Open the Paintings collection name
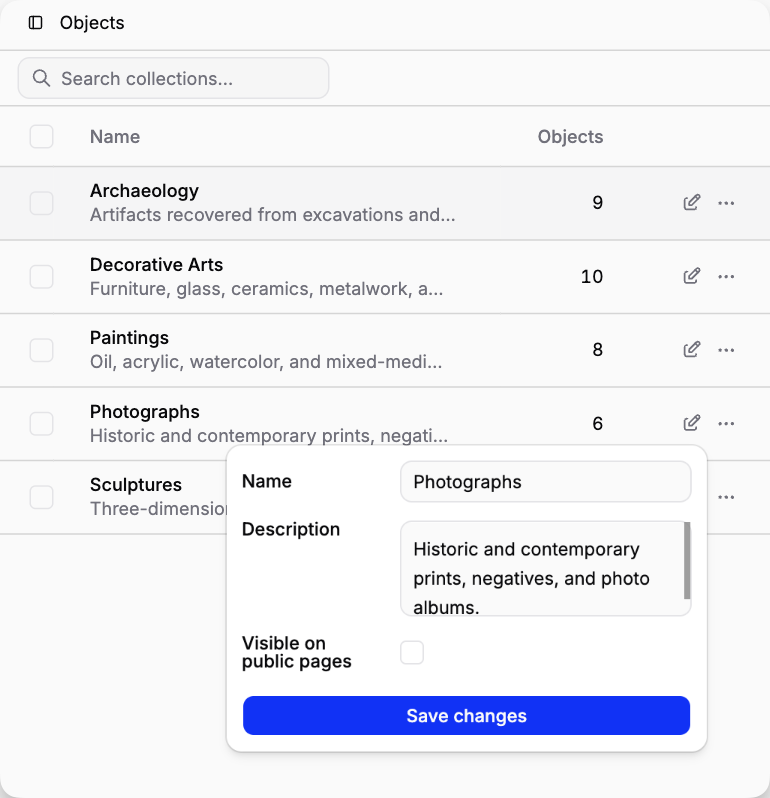The width and height of the screenshot is (770, 798). [x=129, y=338]
